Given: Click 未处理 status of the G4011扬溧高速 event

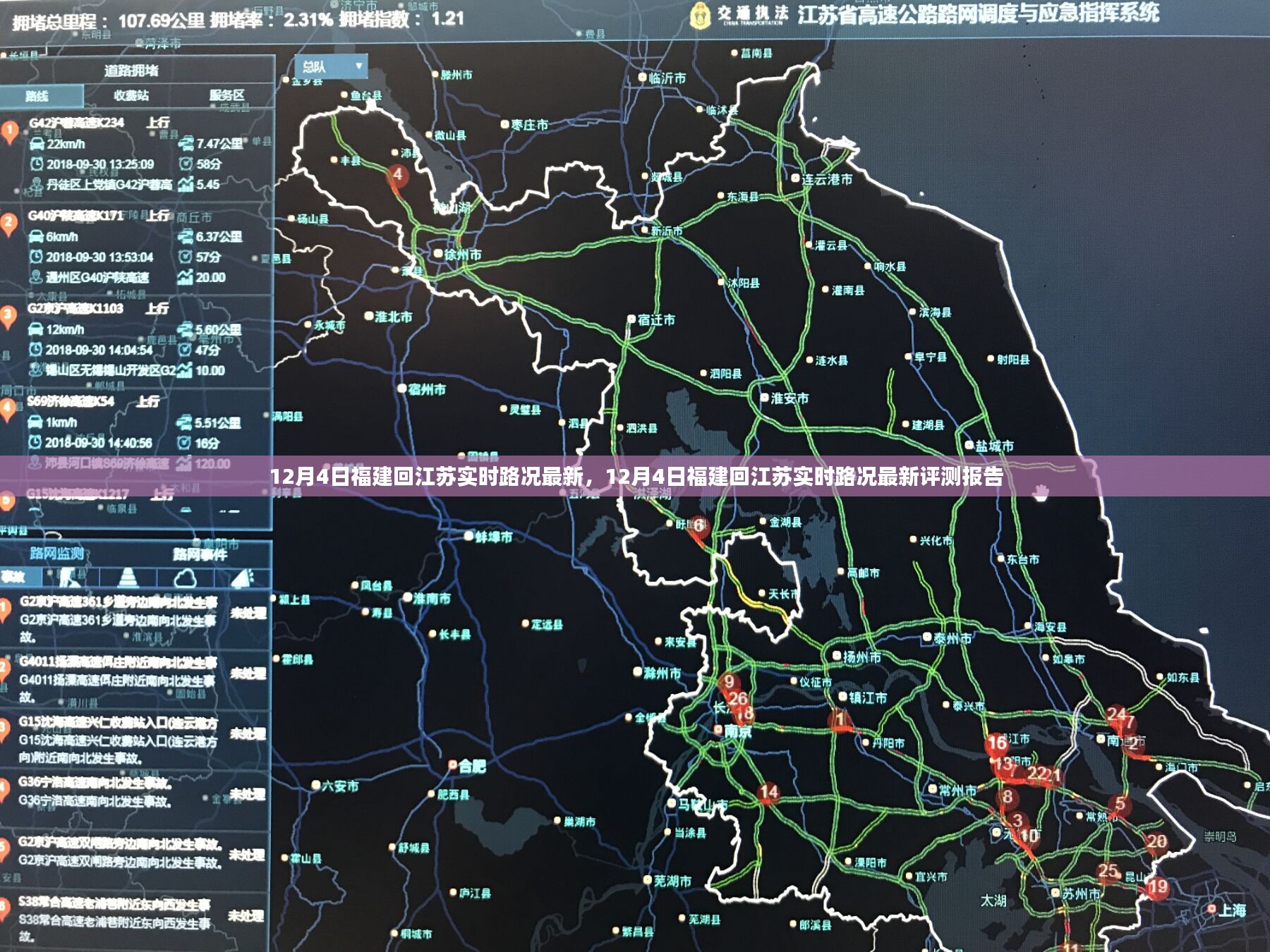Looking at the screenshot, I should click(x=248, y=673).
